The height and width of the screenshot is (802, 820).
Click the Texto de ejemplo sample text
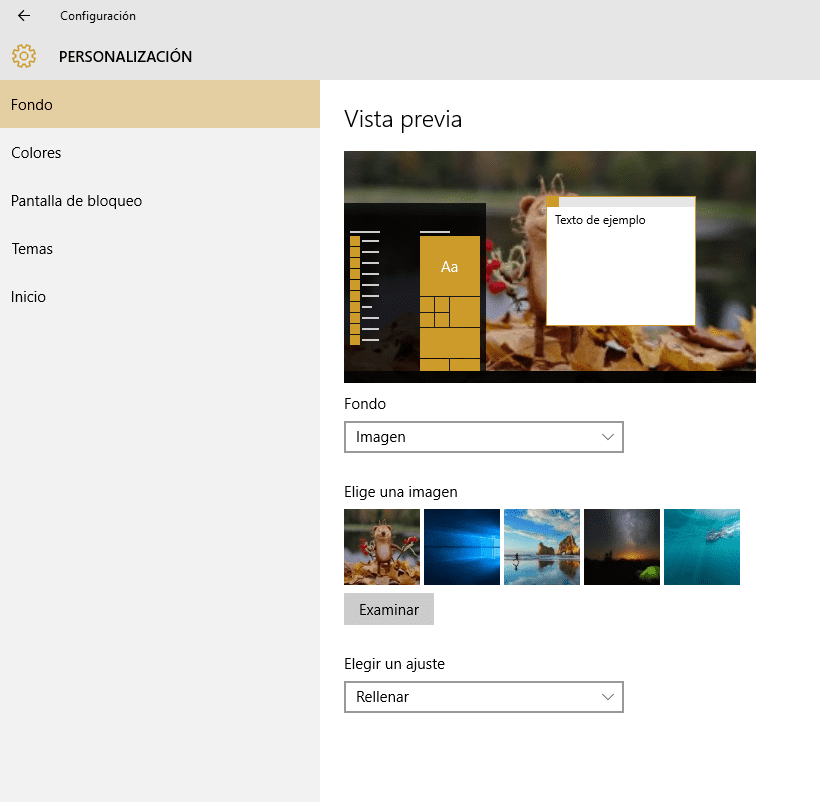[600, 220]
